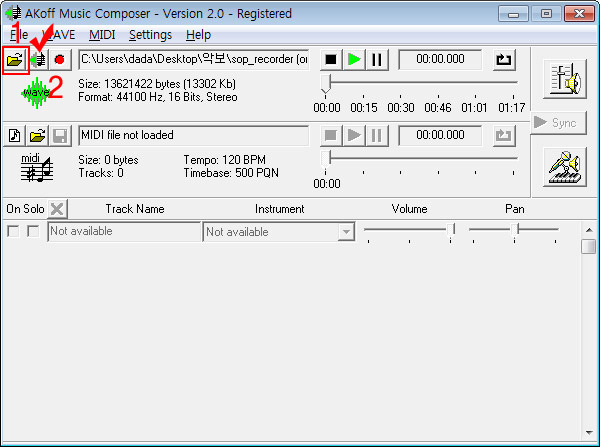Click the midi notes logo icon
Viewport: 600px width, 447px height.
[36, 167]
